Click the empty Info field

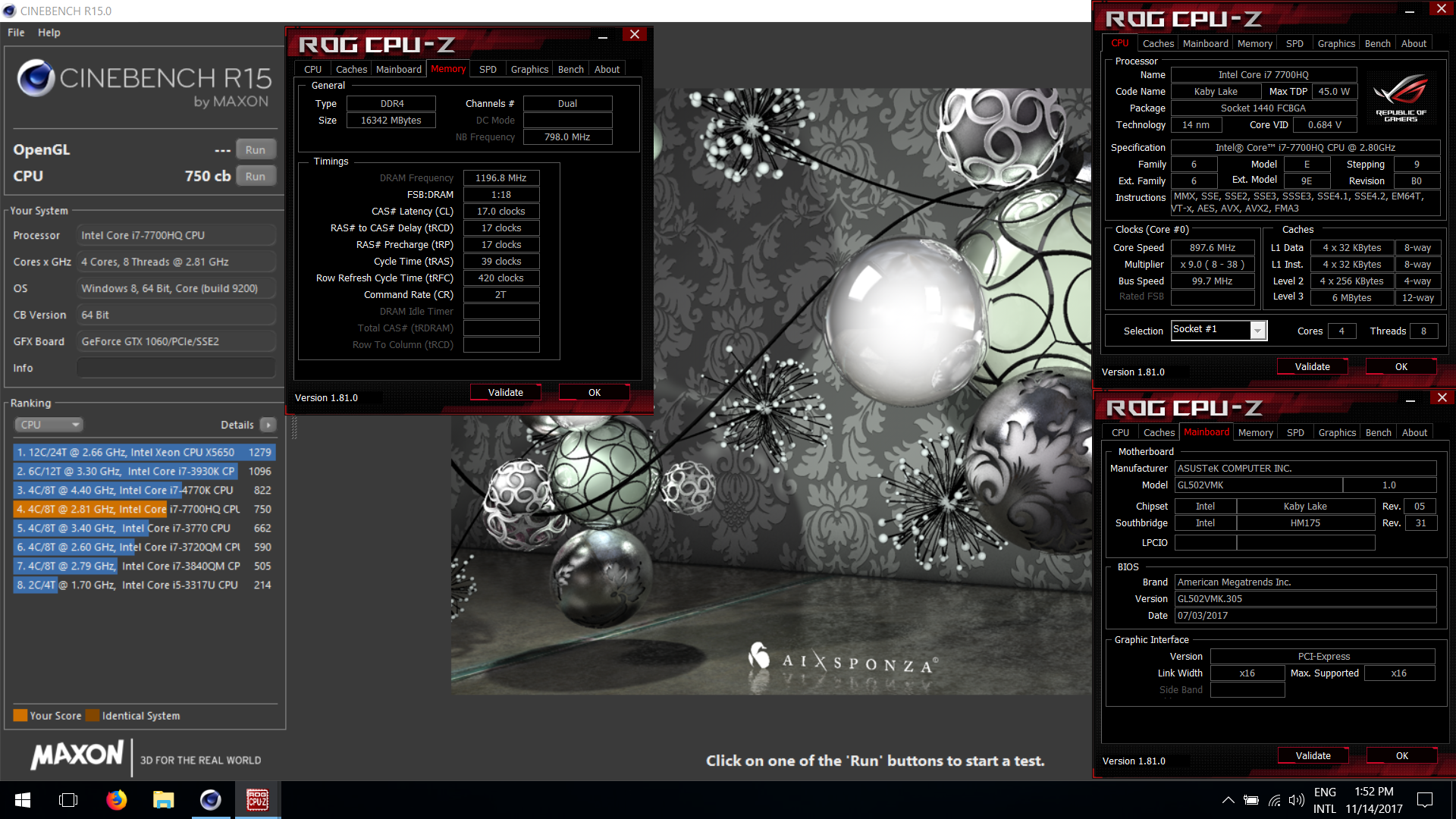[x=176, y=368]
